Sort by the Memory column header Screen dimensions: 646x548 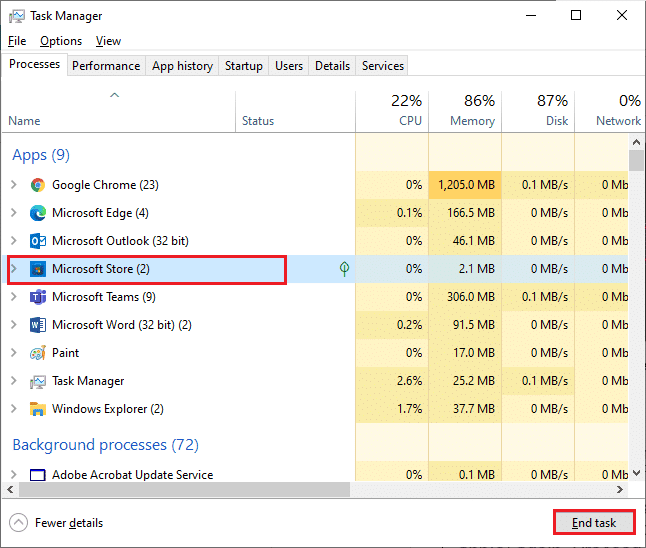465,111
